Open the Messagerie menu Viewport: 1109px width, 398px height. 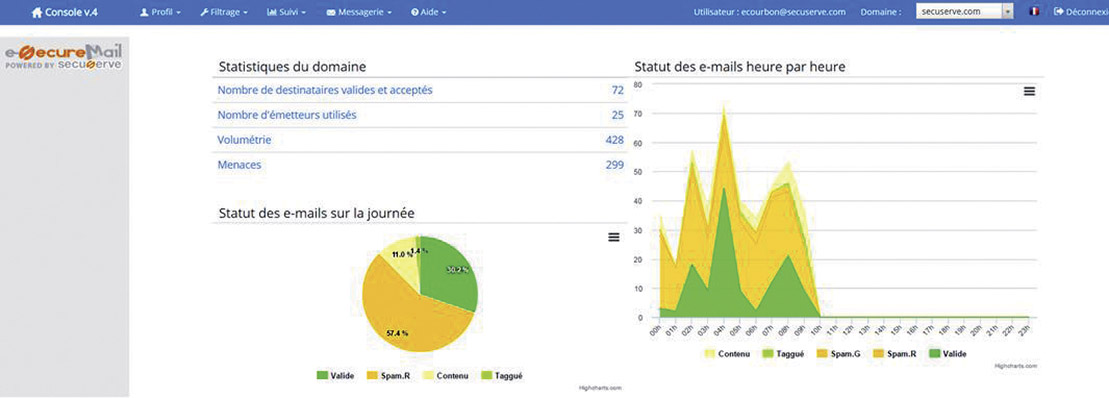tap(359, 13)
